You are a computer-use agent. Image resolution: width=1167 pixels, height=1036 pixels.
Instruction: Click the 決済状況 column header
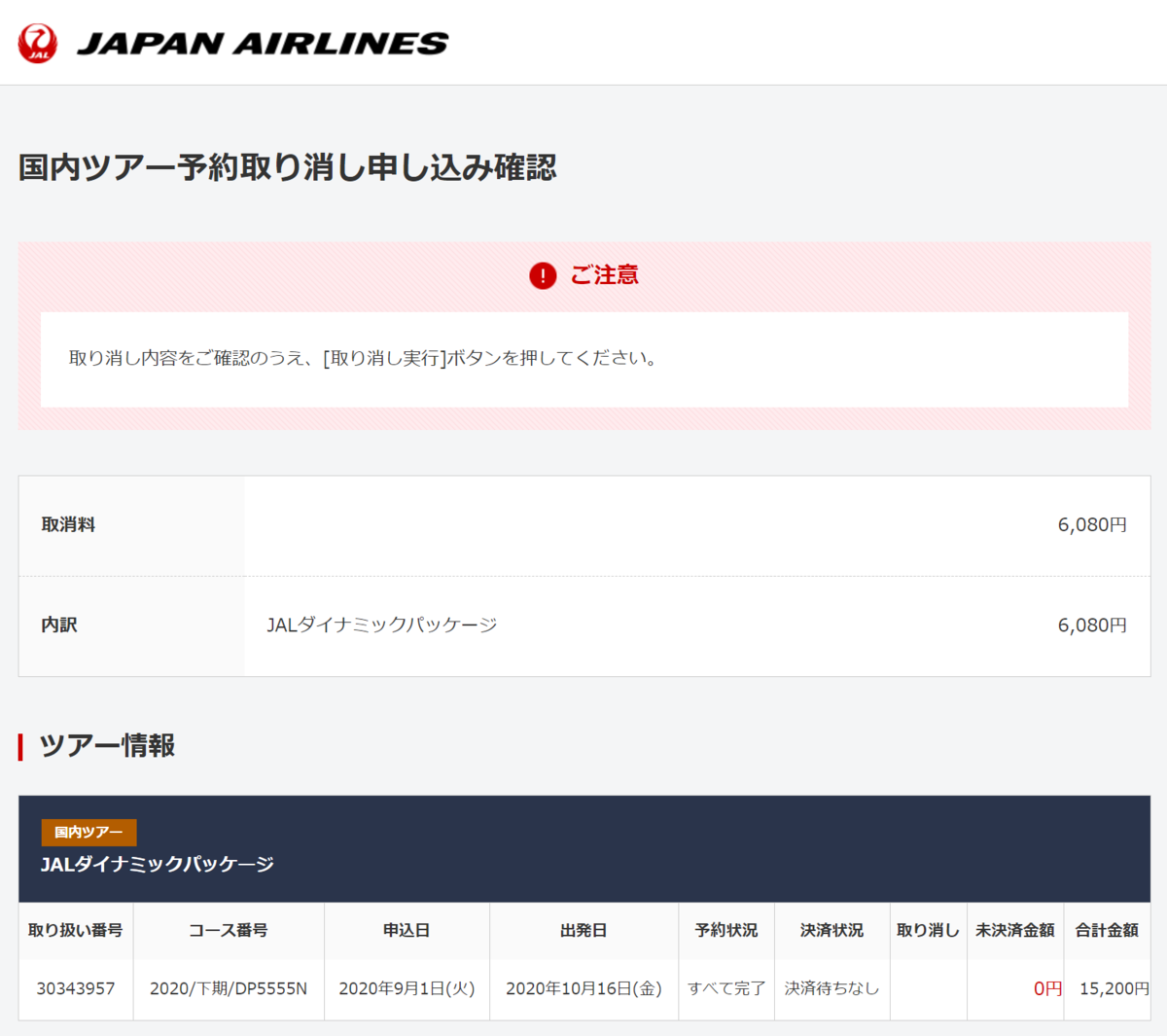click(x=831, y=930)
